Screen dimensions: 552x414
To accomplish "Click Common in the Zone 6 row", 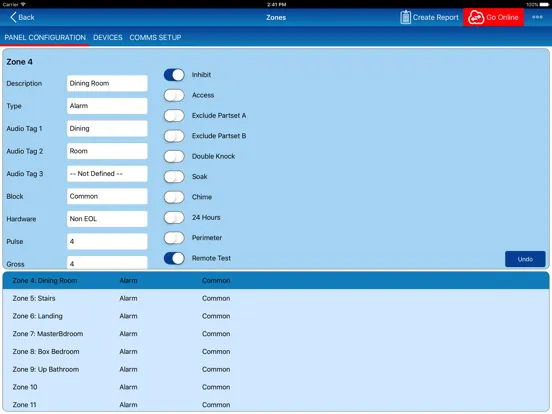I will pyautogui.click(x=216, y=316).
